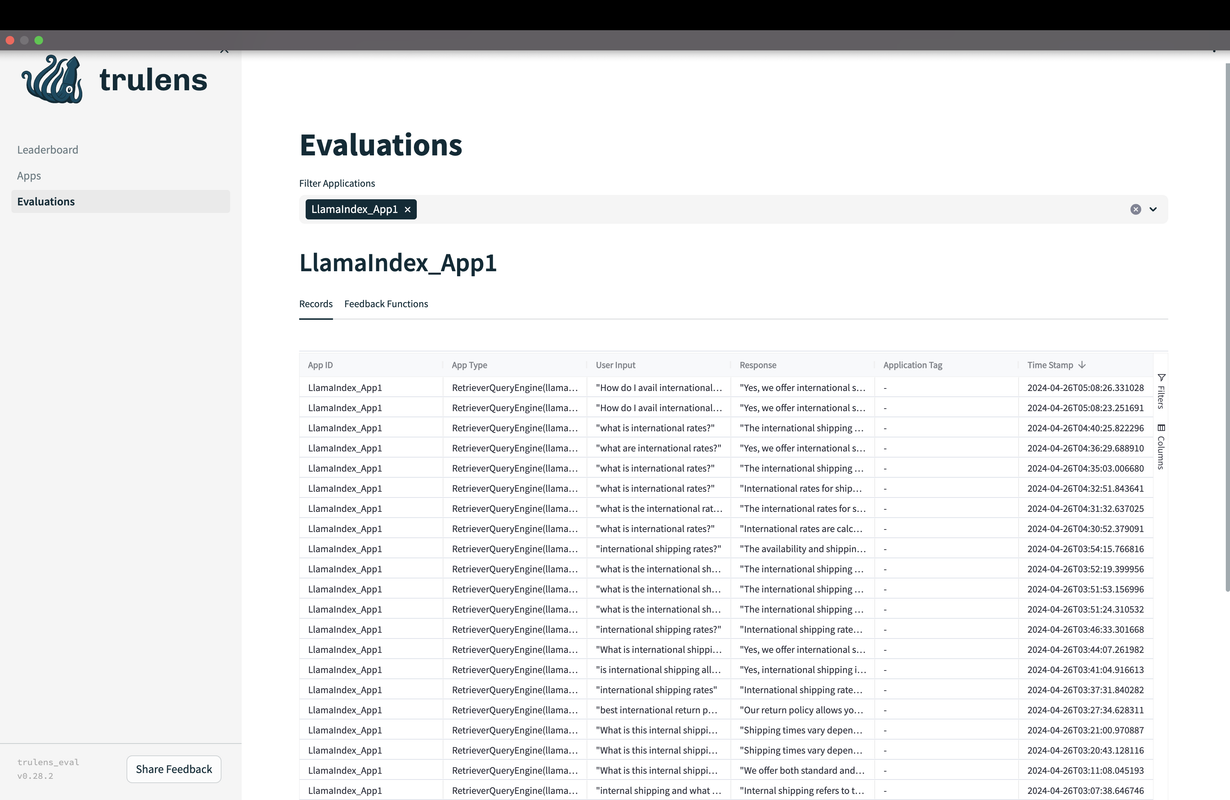
Task: Click user input "is international shipping all…"
Action: click(658, 669)
